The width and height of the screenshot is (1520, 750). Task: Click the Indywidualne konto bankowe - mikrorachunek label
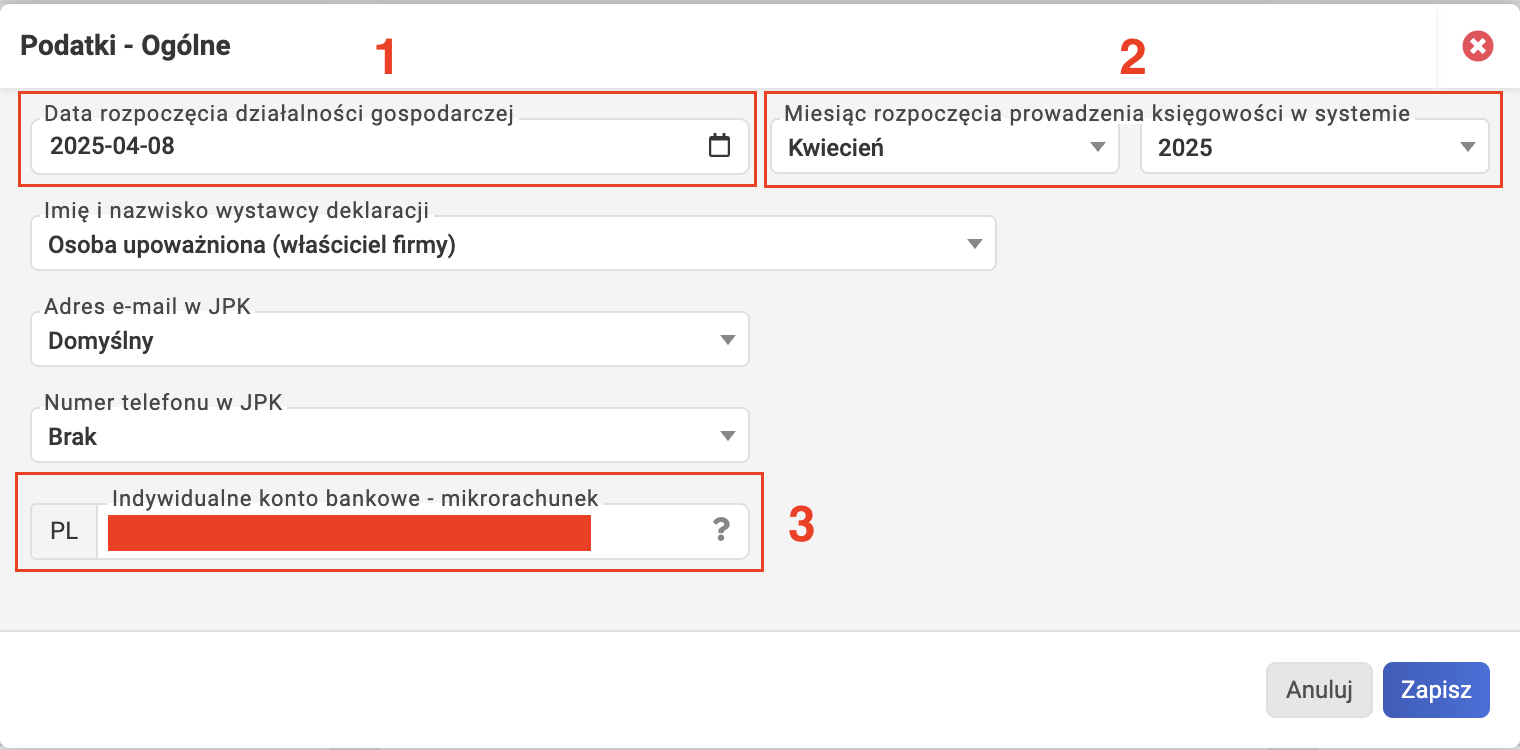355,498
